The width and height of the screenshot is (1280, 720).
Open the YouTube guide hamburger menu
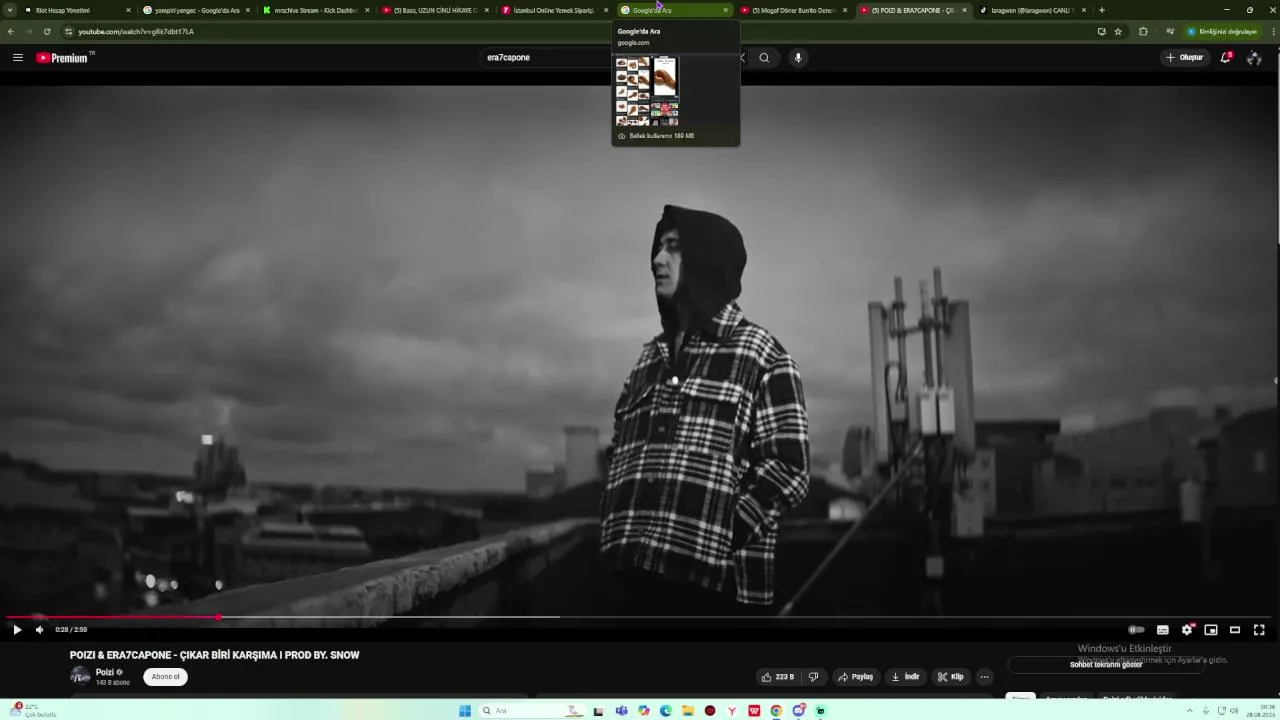coord(17,57)
